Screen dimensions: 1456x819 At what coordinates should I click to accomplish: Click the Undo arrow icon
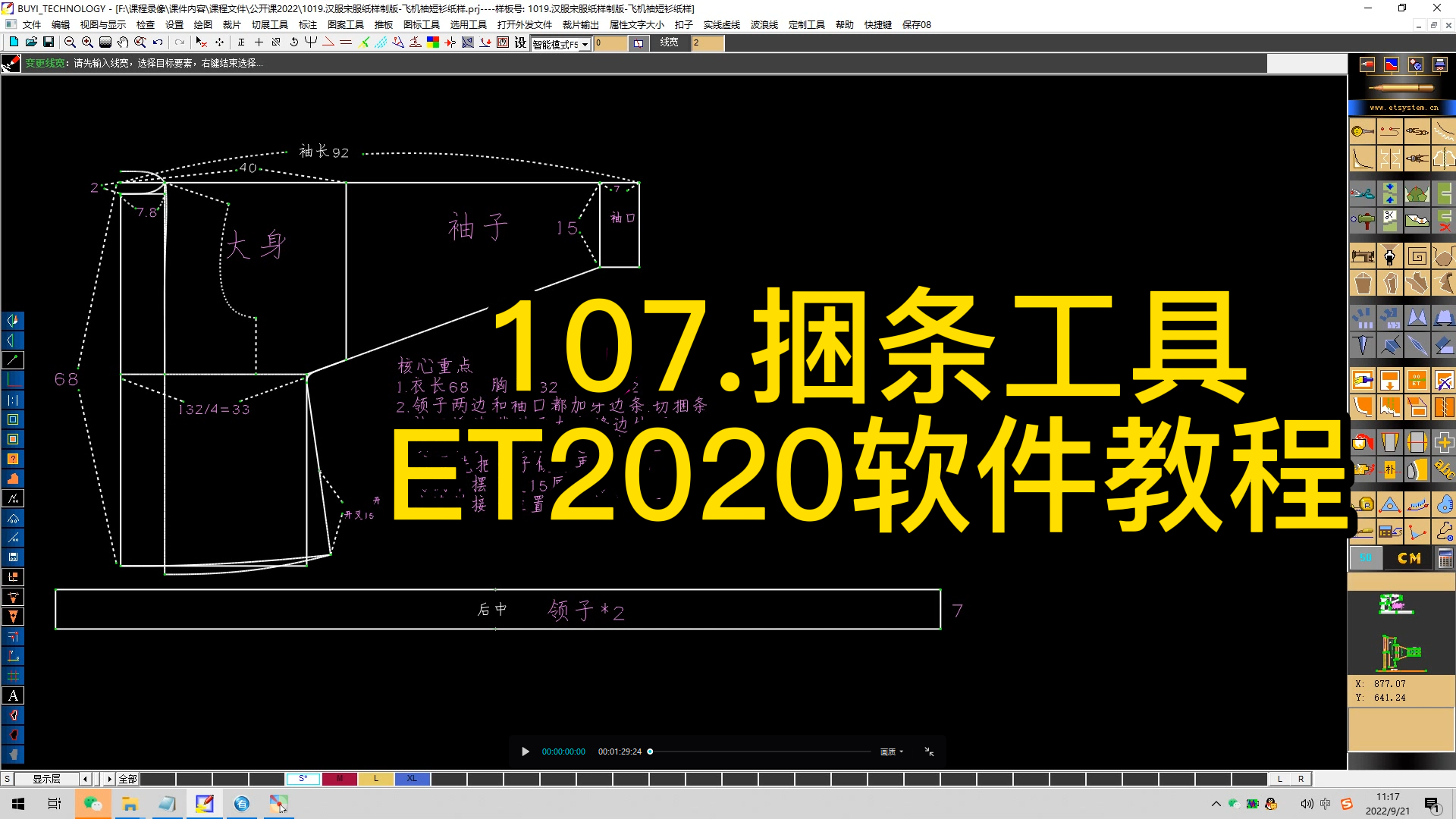pos(158,42)
